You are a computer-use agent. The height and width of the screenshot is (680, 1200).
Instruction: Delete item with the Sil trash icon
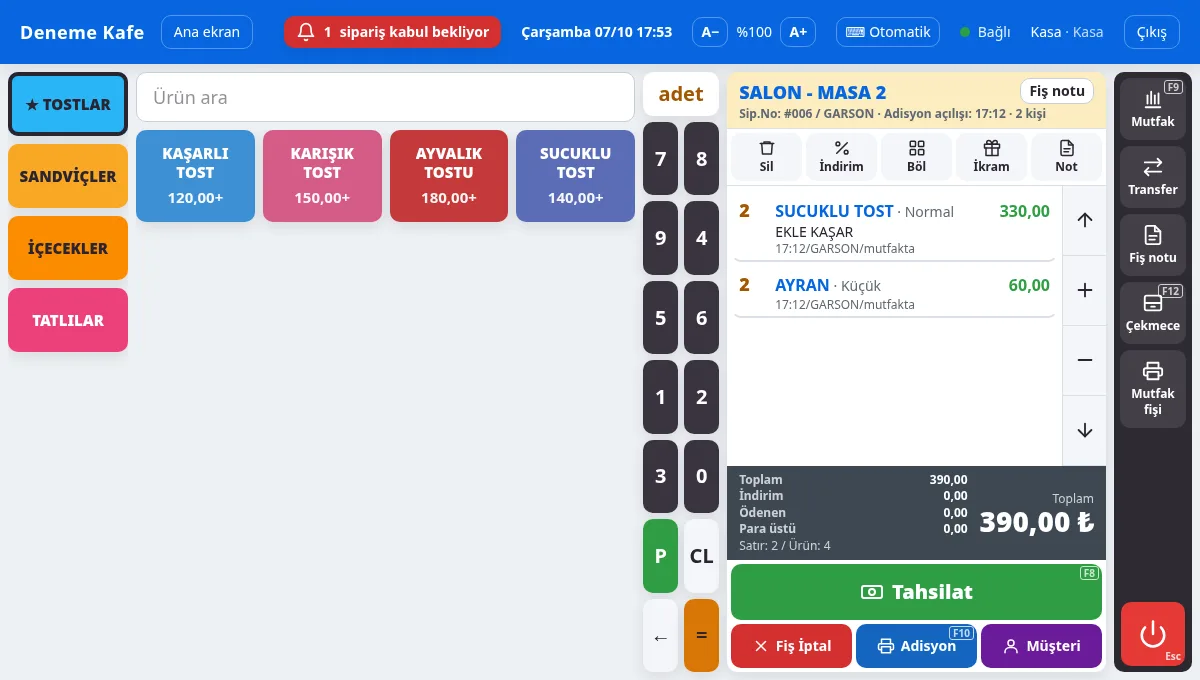point(767,157)
